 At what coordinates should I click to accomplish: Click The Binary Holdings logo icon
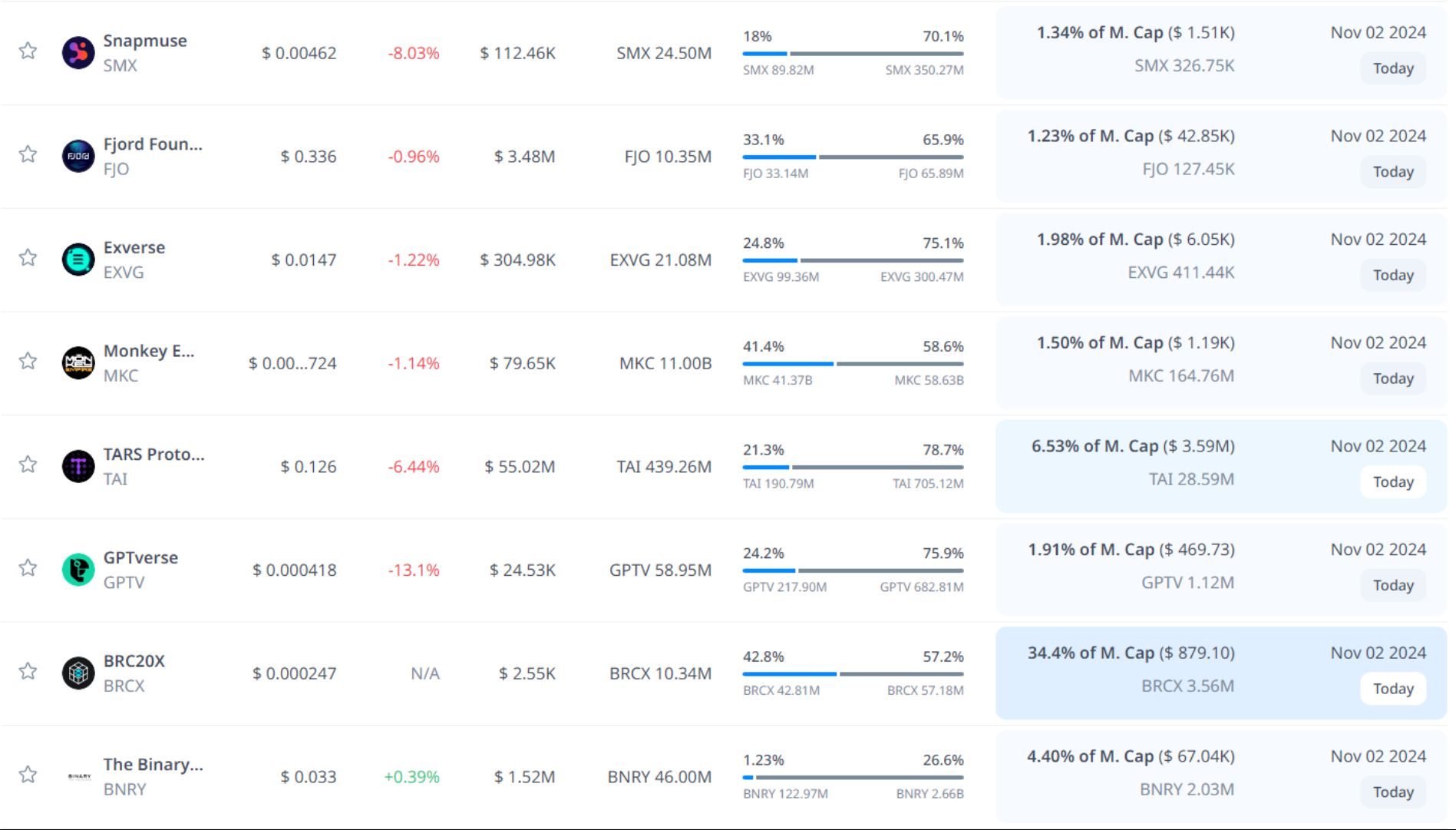point(78,776)
